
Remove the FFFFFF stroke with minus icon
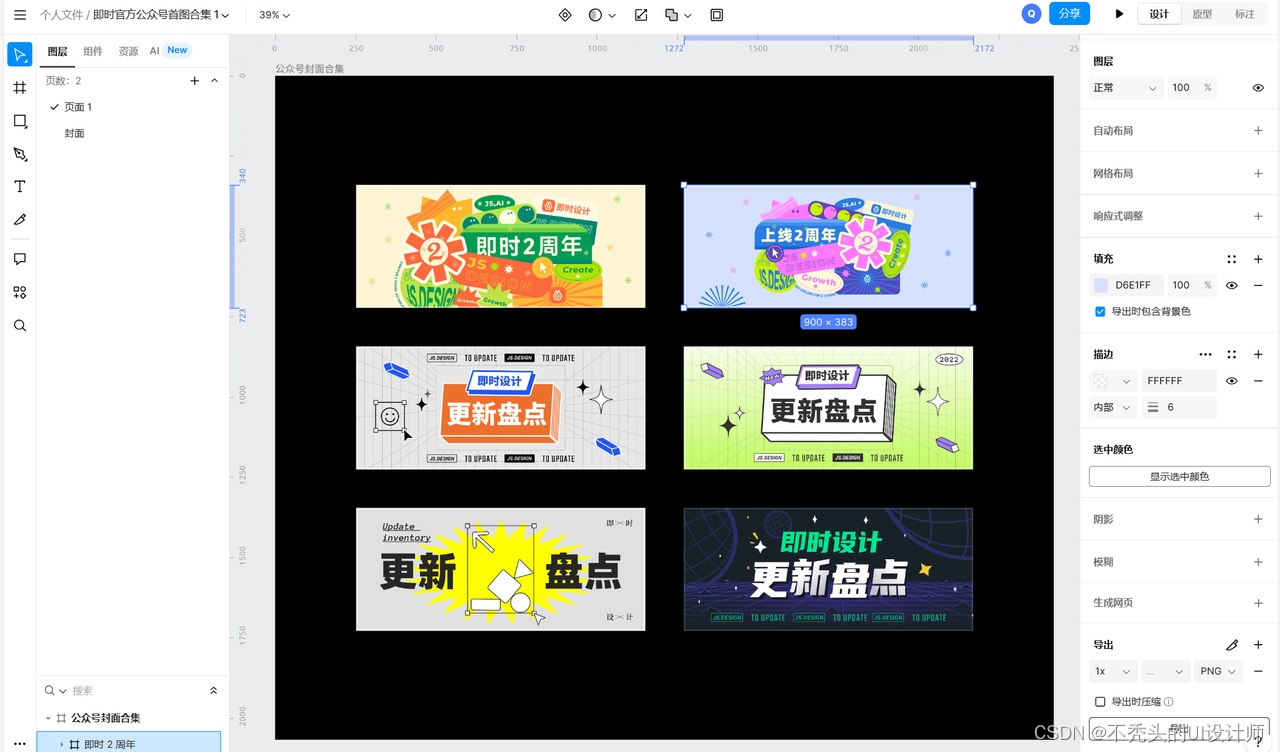coord(1258,381)
